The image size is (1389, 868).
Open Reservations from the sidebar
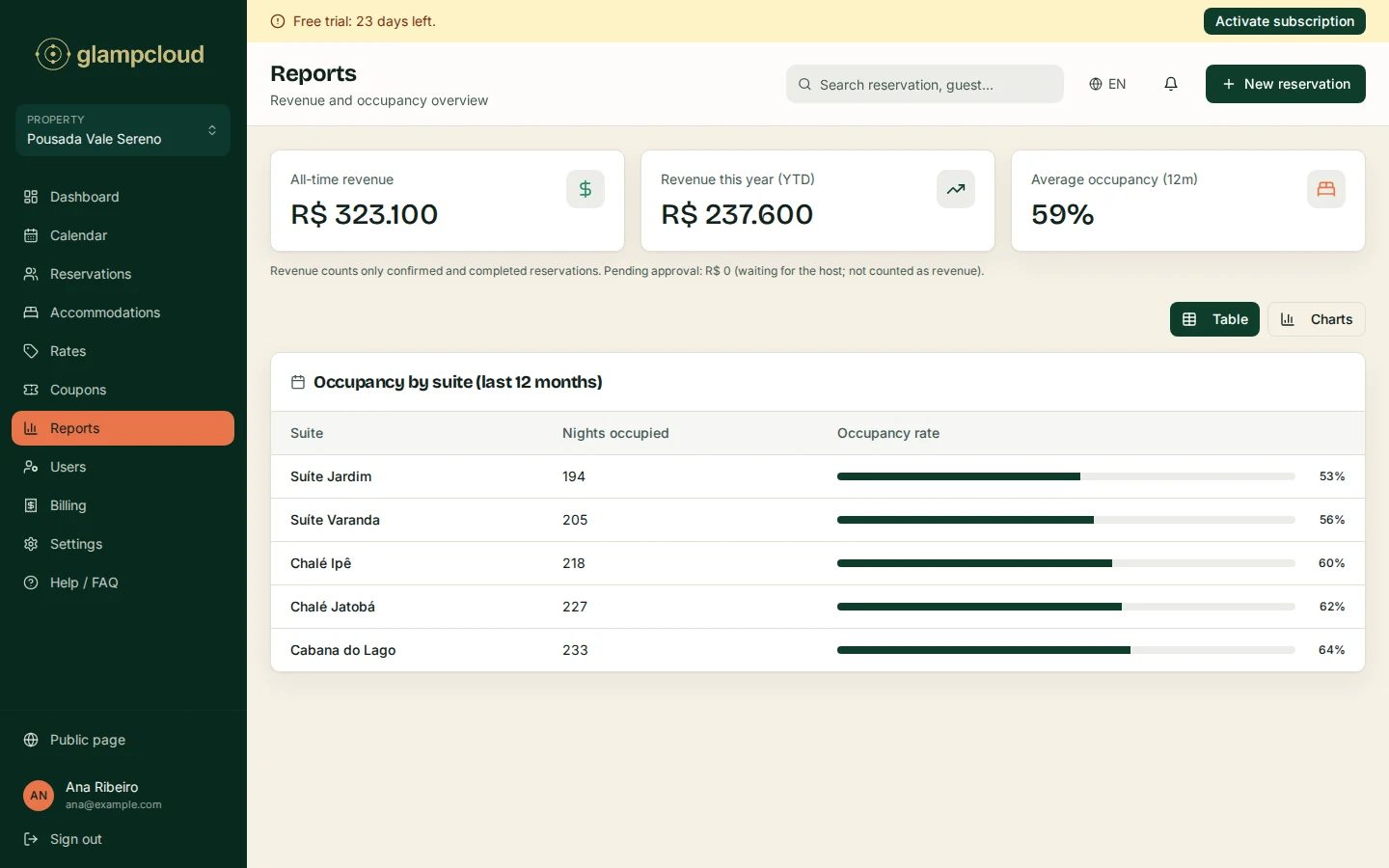pos(123,274)
